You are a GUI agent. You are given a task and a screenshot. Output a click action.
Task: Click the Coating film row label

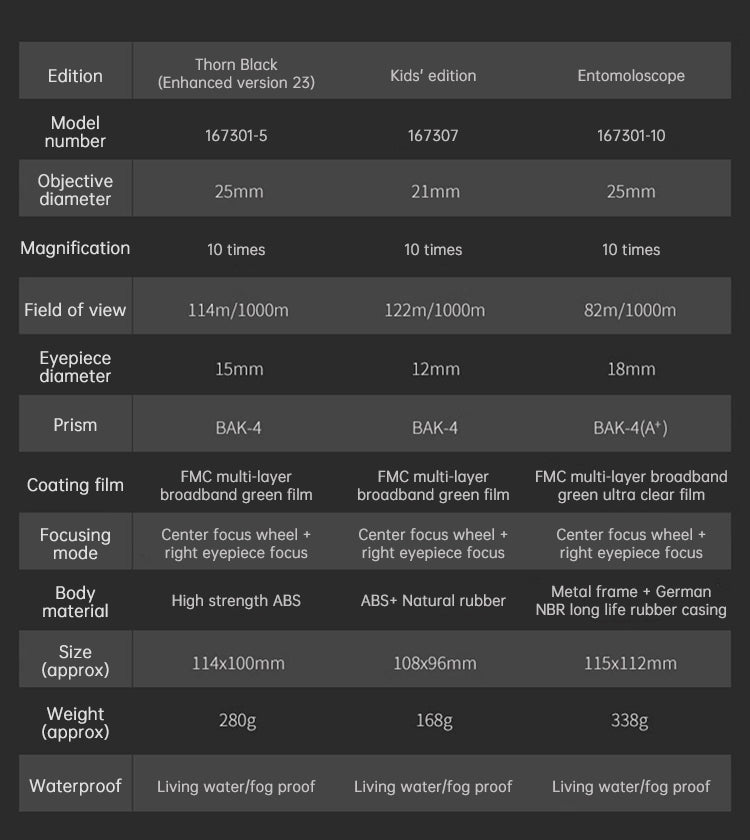click(75, 485)
